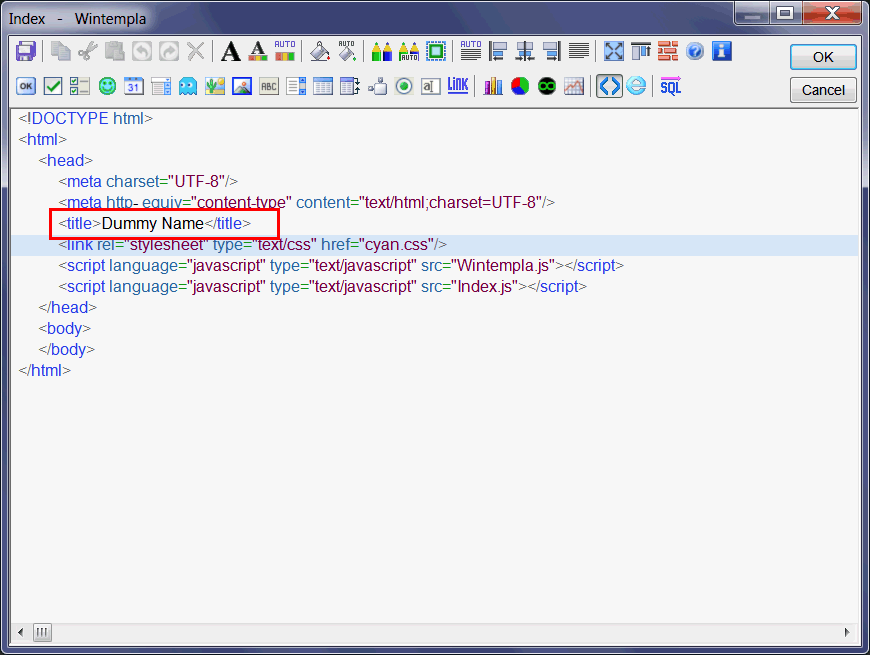870x655 pixels.
Task: Insert ABC label control icon
Action: click(269, 87)
